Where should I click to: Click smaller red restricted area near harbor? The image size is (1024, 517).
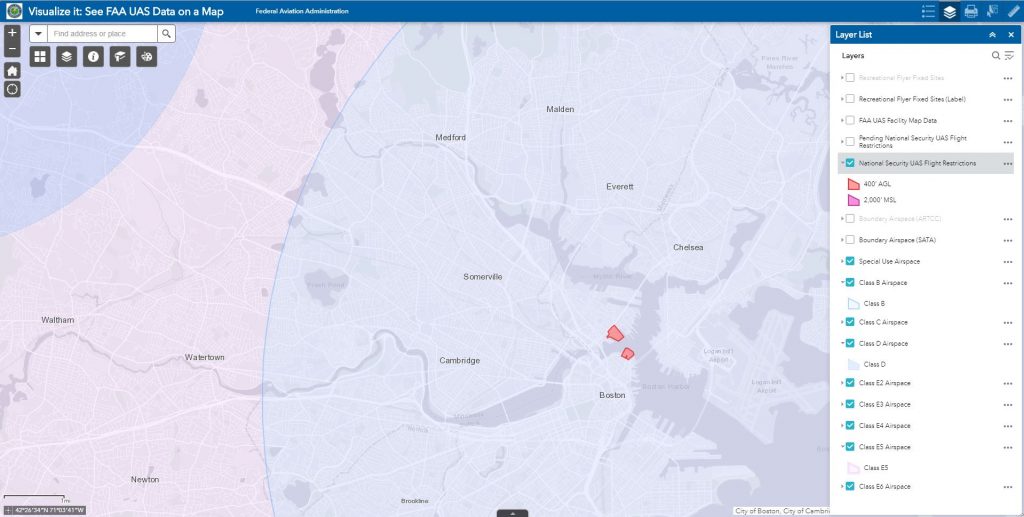coord(628,354)
